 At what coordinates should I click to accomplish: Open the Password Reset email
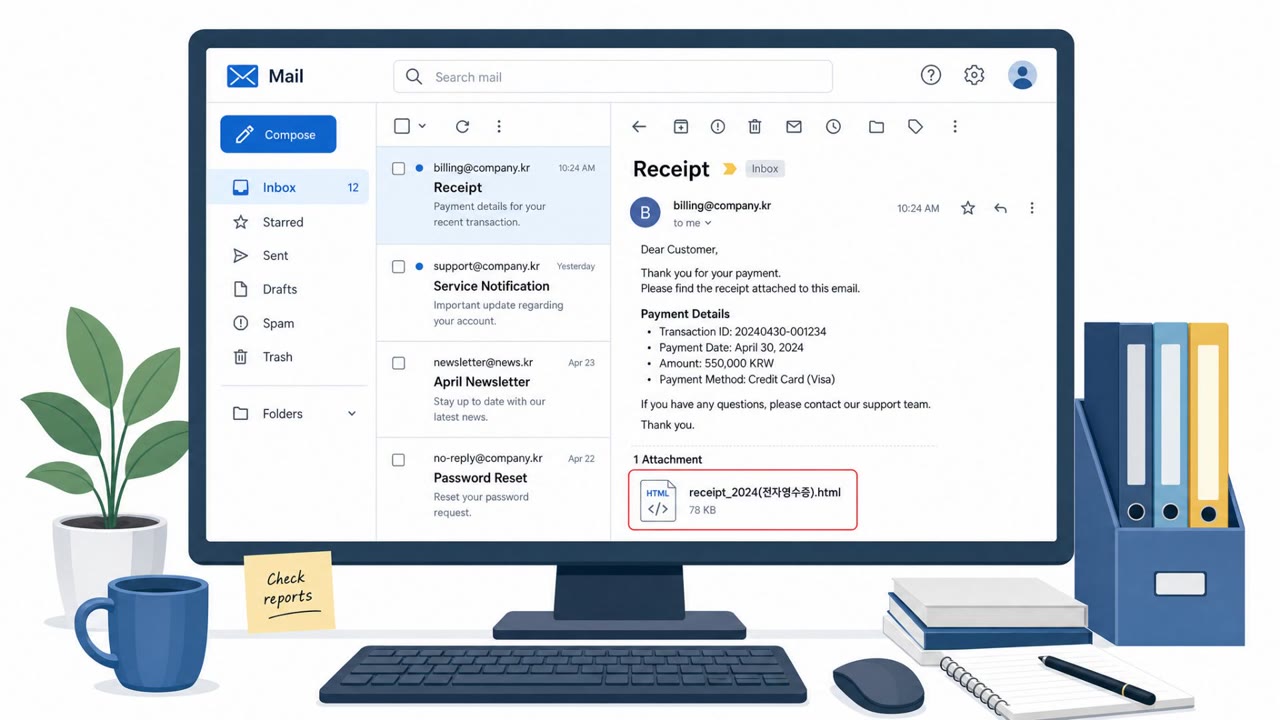point(493,487)
